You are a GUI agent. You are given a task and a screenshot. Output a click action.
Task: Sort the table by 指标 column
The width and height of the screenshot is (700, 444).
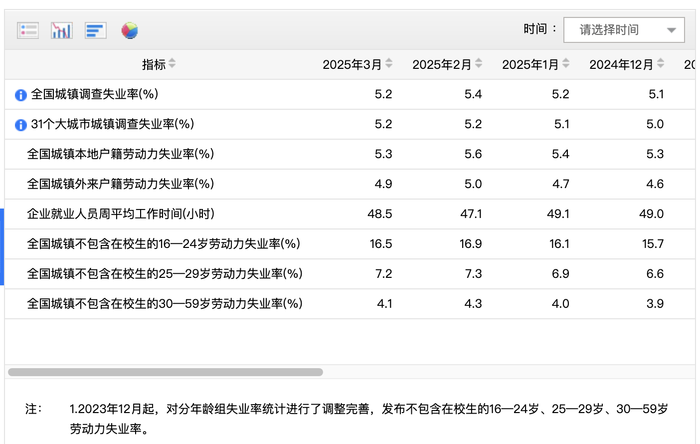tap(172, 64)
